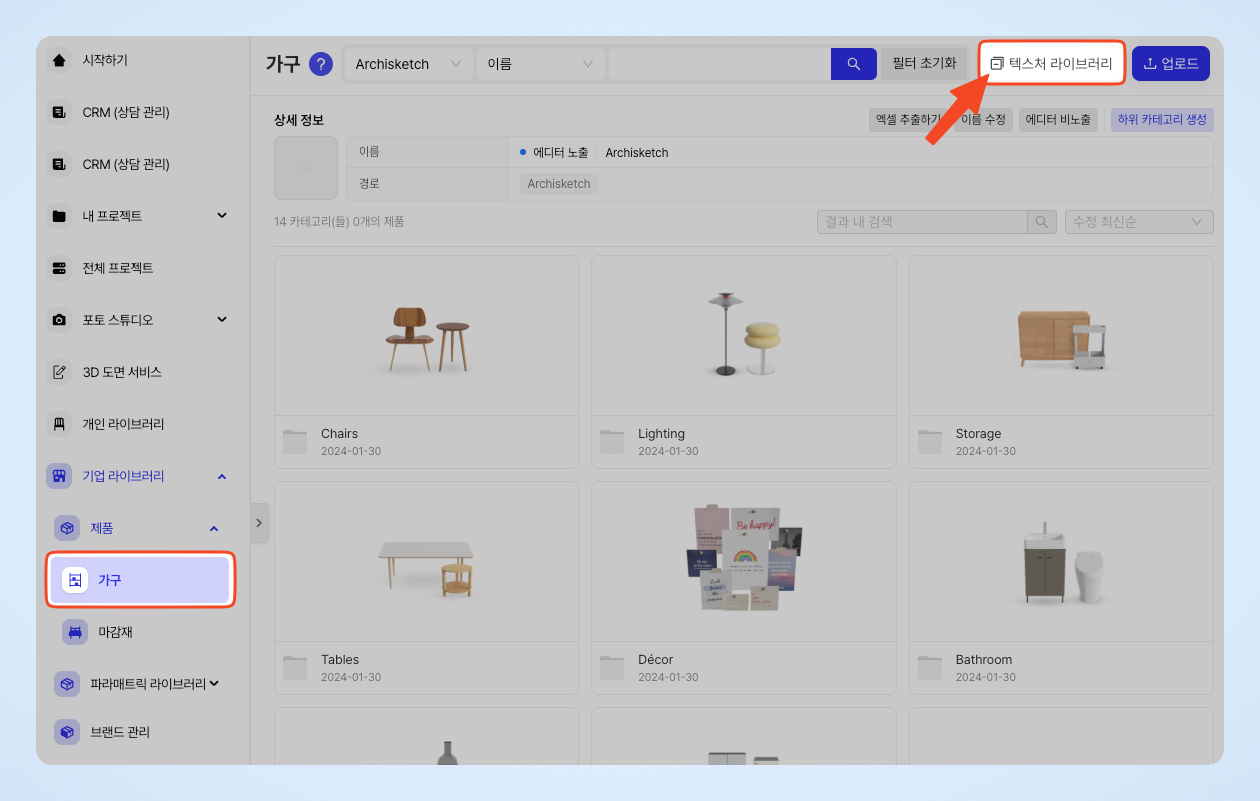Open the Lighting category thumbnail

coord(743,336)
